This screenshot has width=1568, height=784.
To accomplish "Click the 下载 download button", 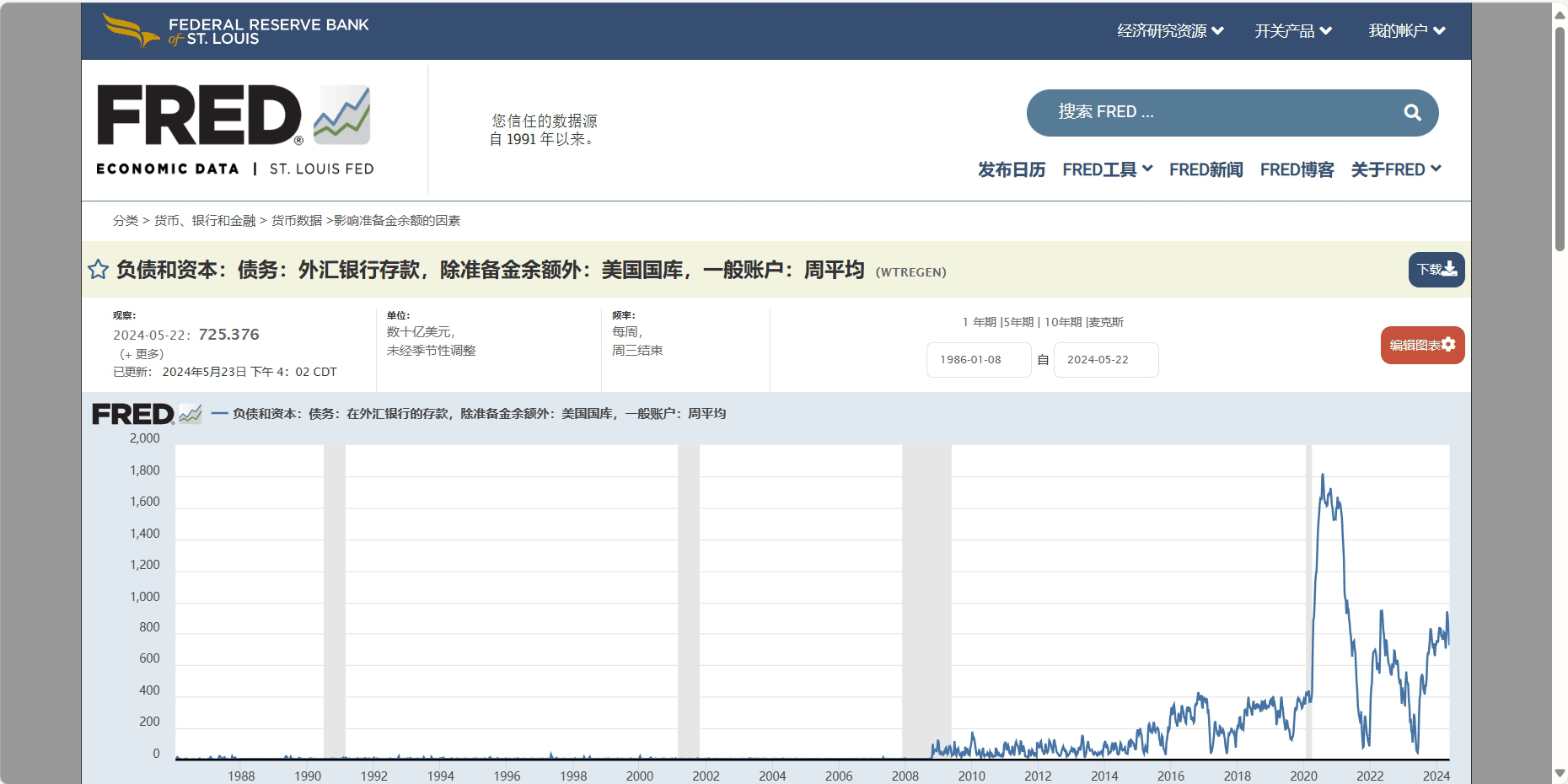I will click(x=1436, y=270).
